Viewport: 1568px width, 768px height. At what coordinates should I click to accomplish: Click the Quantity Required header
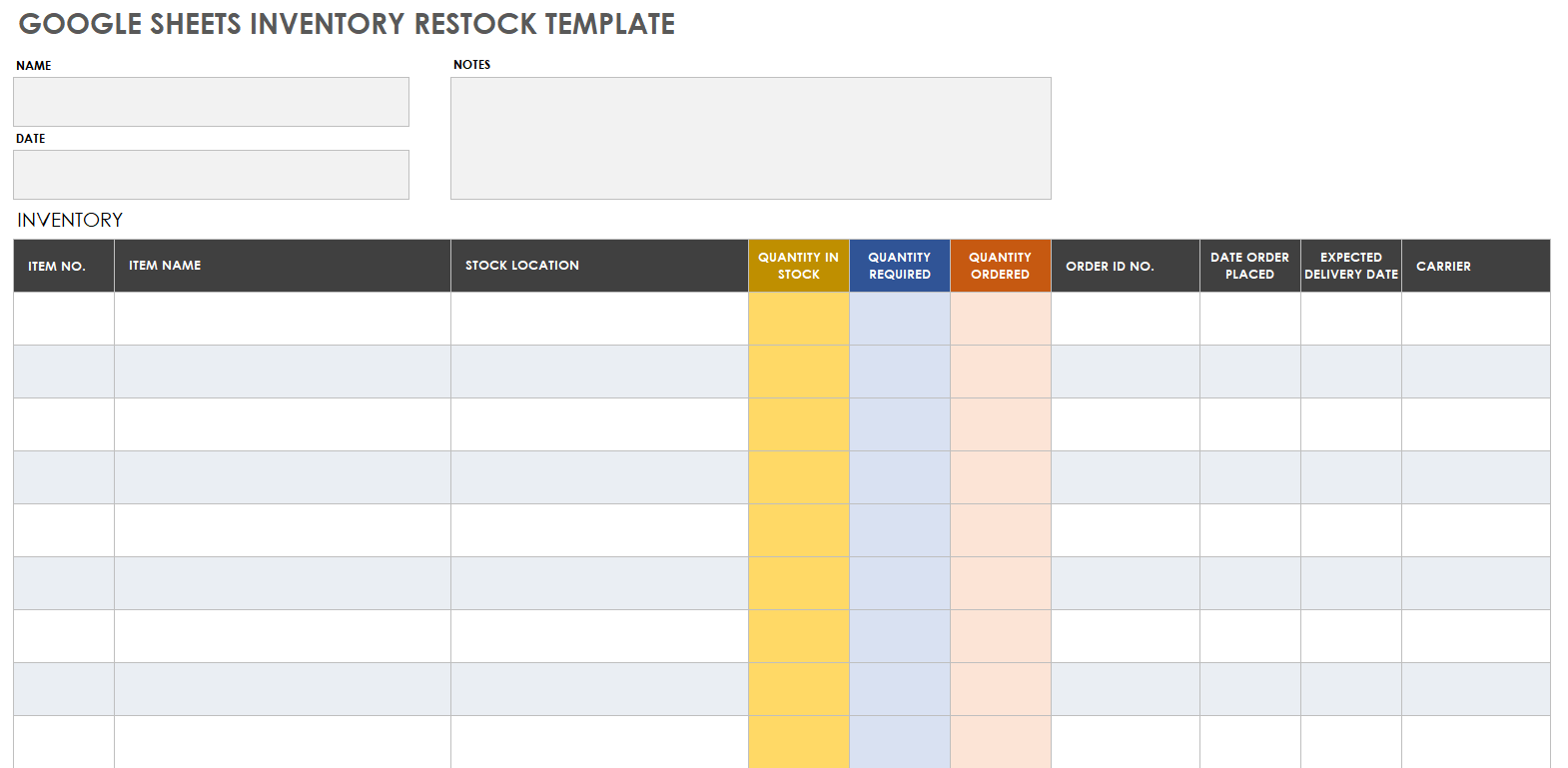pos(900,266)
